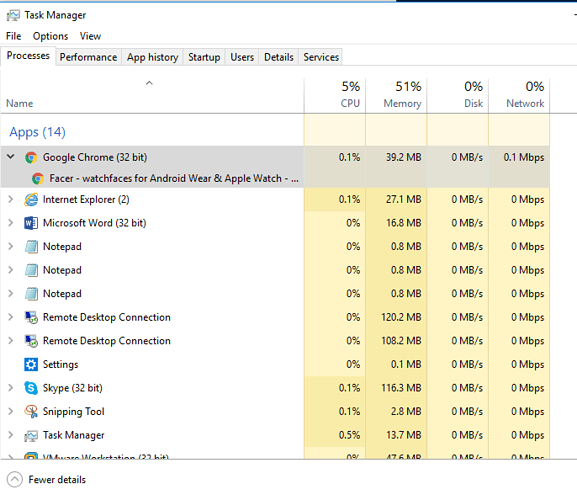This screenshot has height=500, width=577.
Task: Click the Internet Explorer icon
Action: tap(31, 199)
